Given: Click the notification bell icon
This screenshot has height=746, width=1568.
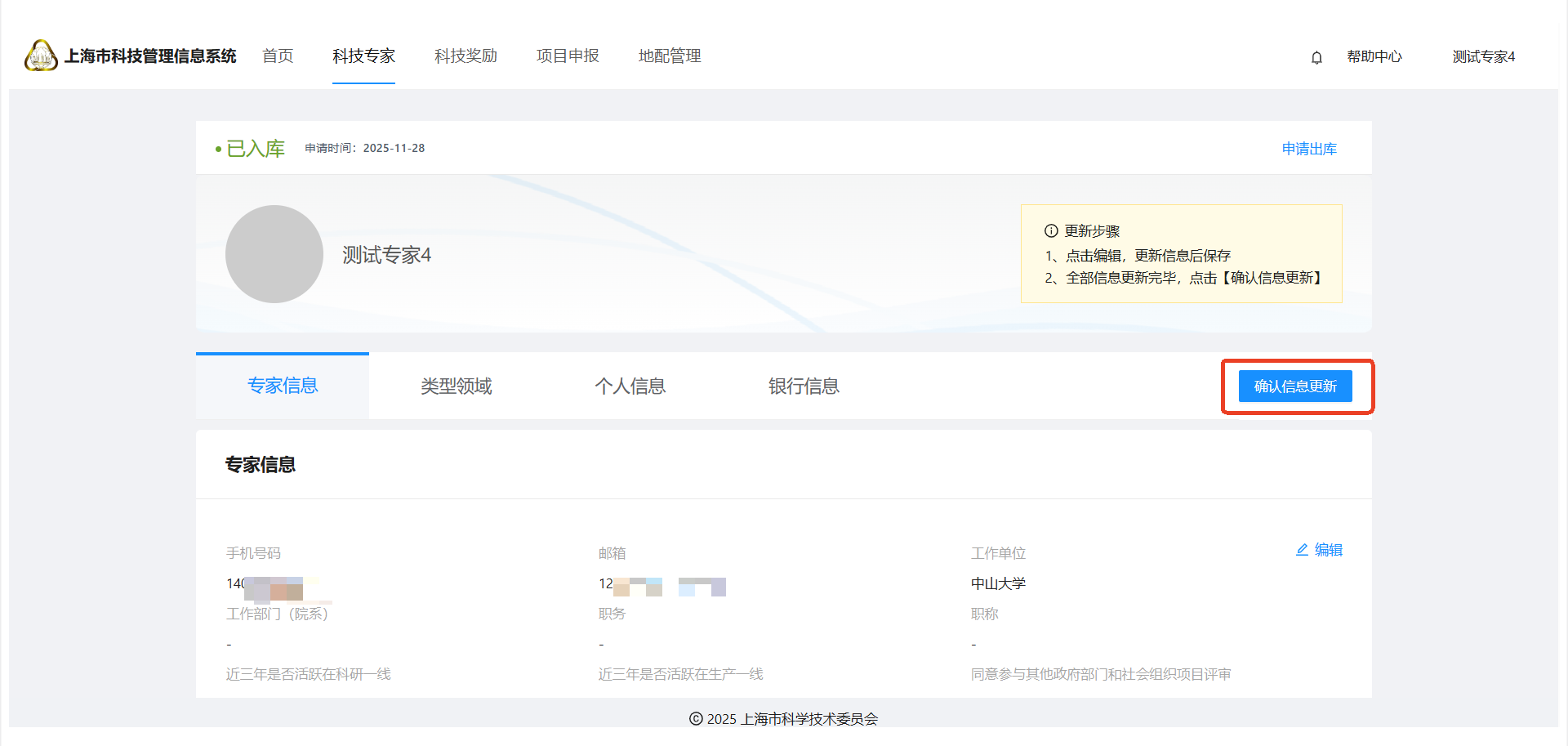Looking at the screenshot, I should pos(1316,57).
